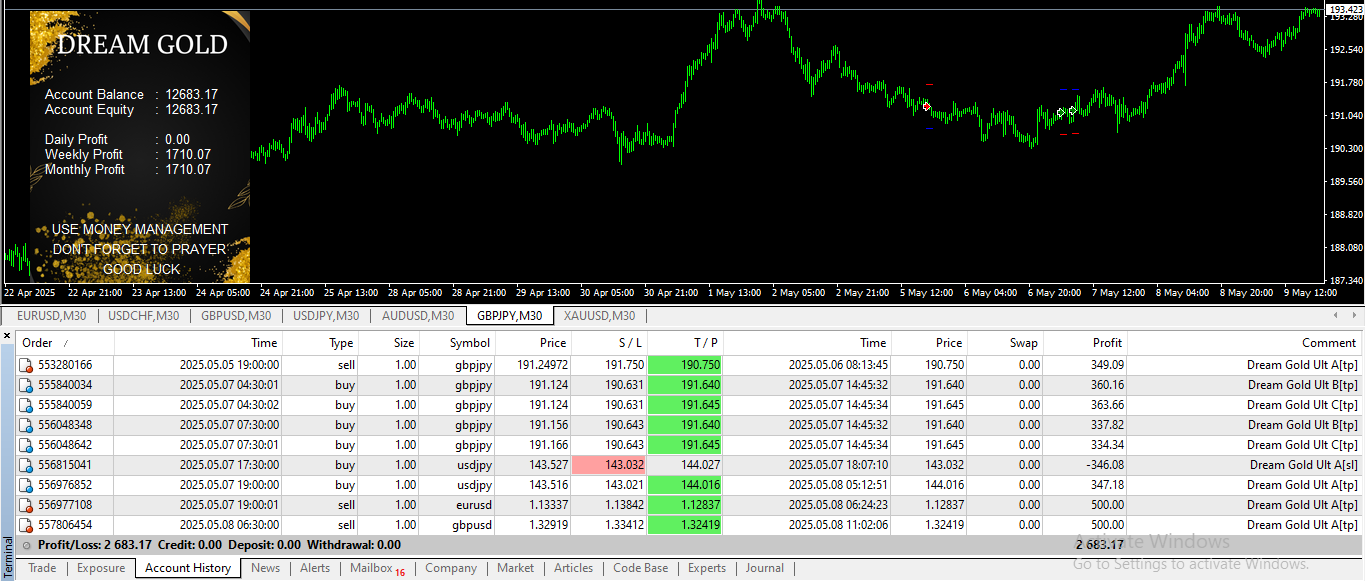1365x581 pixels.
Task: Click the green 1.12837 T/P cell
Action: (x=685, y=505)
